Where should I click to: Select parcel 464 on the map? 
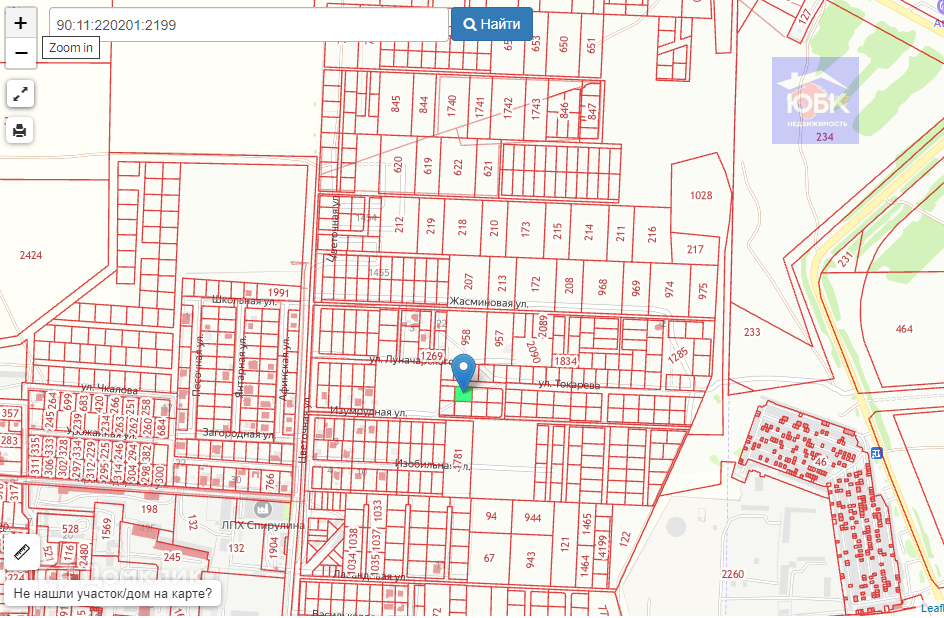coord(904,329)
